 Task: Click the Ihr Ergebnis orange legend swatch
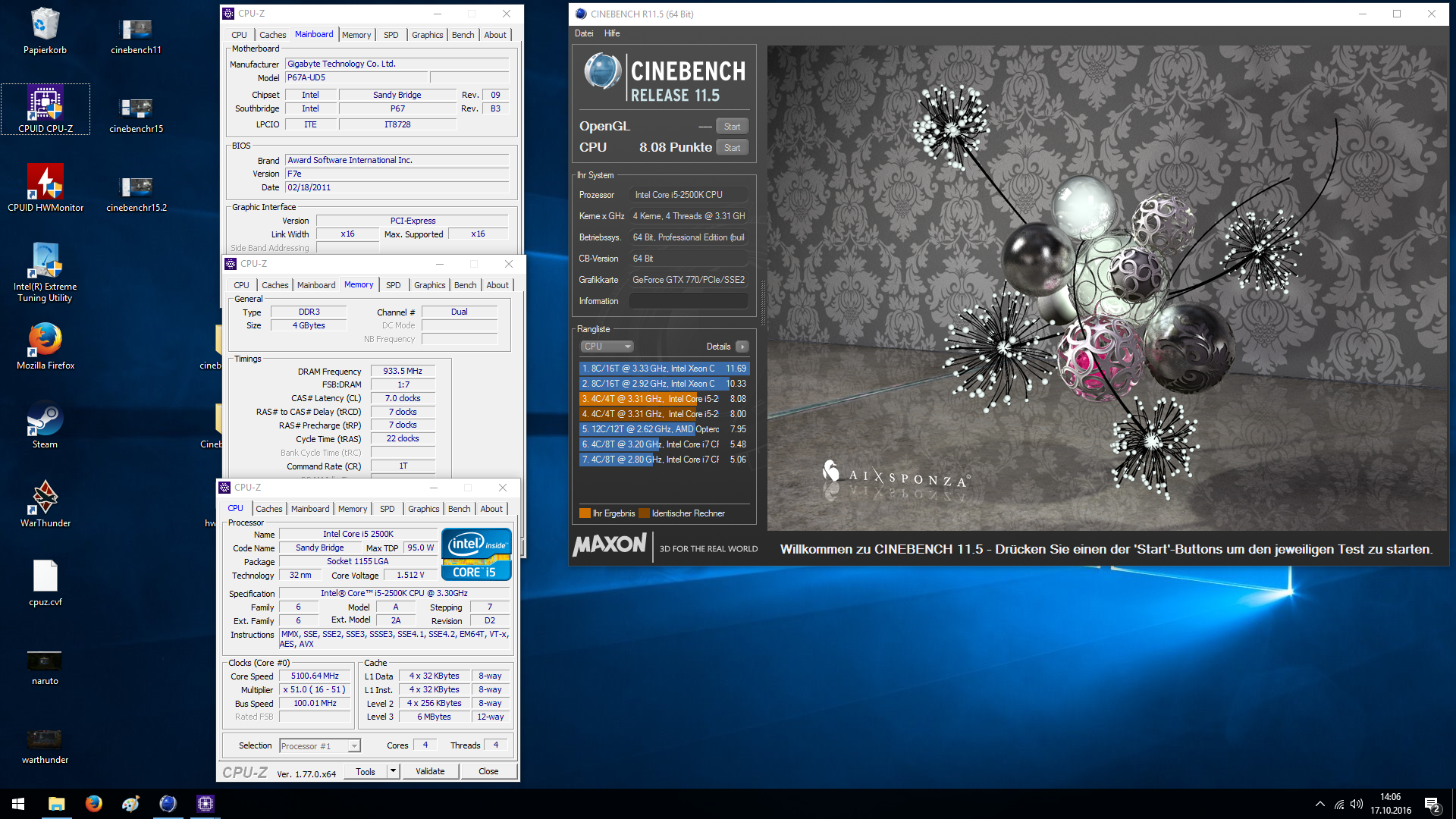585,513
